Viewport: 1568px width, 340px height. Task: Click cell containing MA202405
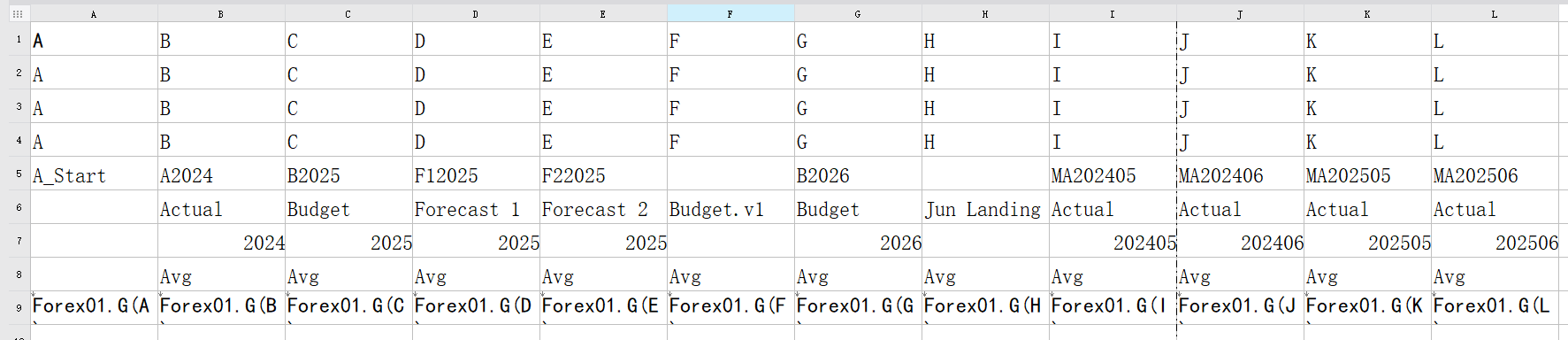[x=1113, y=174]
